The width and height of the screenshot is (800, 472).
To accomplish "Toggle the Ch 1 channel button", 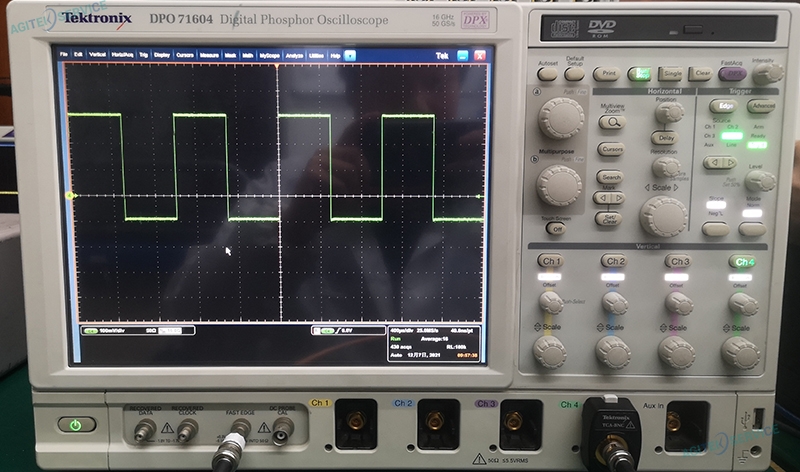I will [550, 262].
